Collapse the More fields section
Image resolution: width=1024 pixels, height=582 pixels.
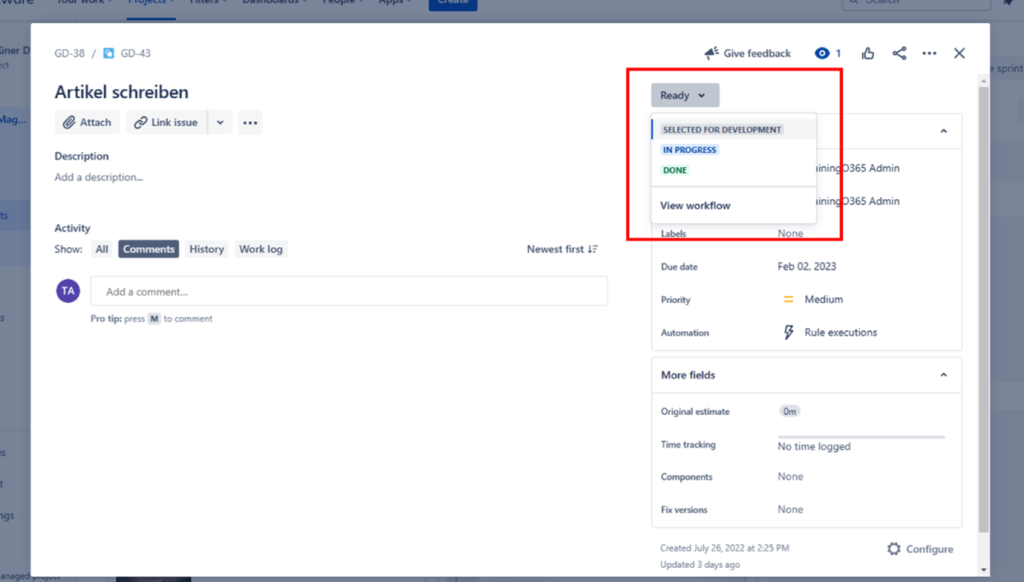tap(941, 375)
